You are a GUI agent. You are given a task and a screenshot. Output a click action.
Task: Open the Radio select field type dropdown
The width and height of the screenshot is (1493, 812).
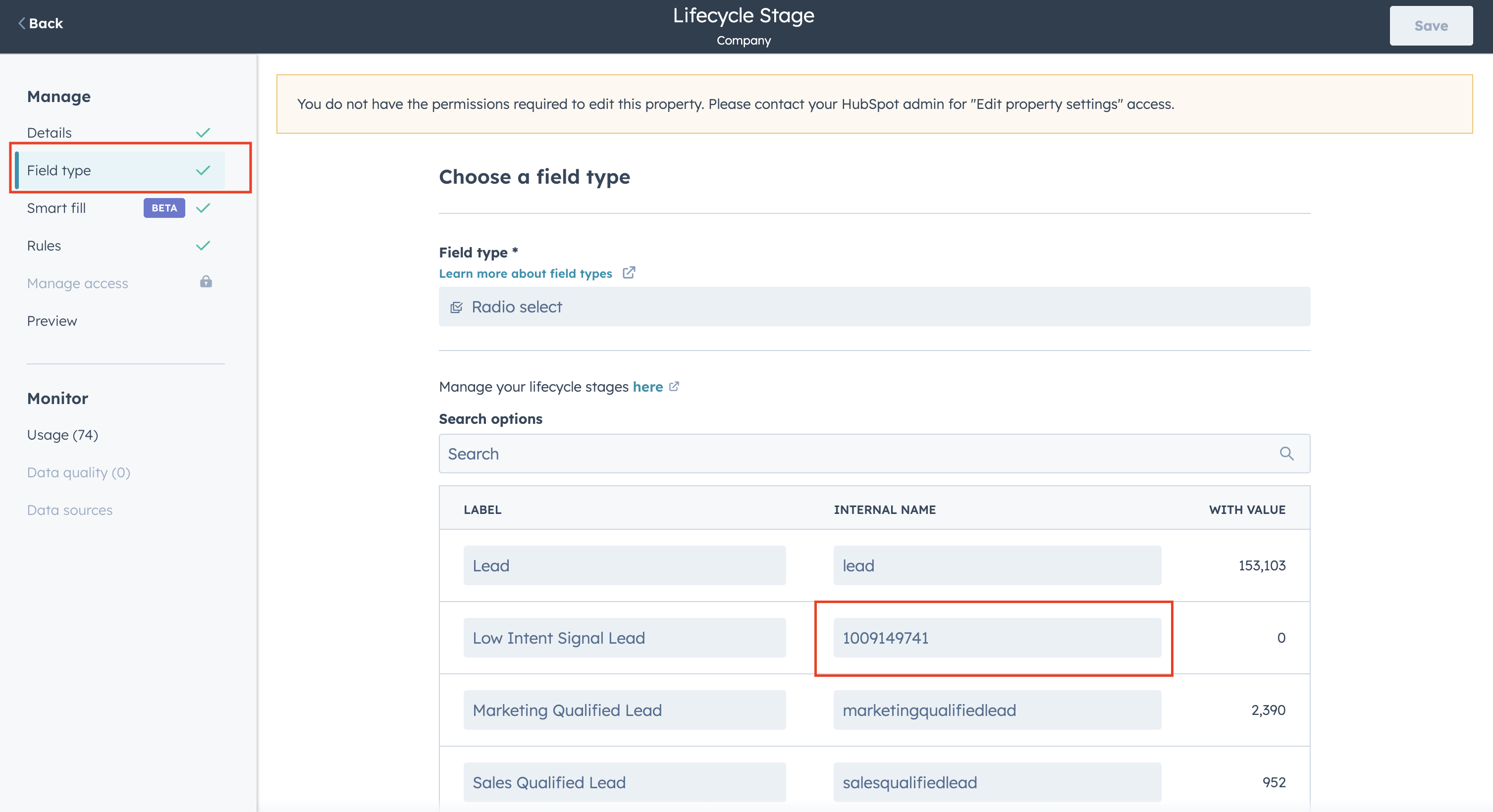tap(874, 307)
